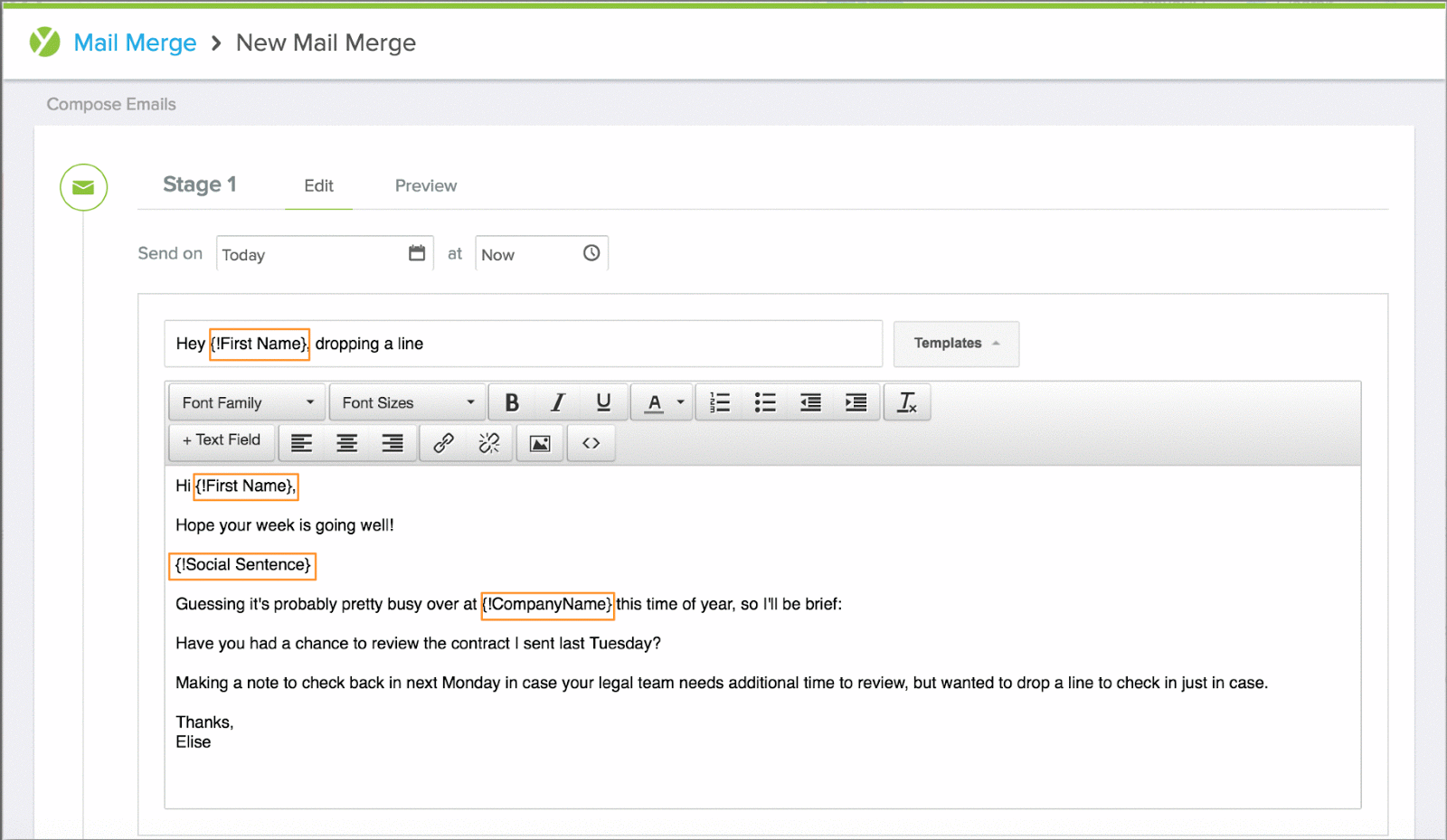Open the Mail Merge breadcrumb link
This screenshot has height=840, width=1447.
[x=135, y=42]
